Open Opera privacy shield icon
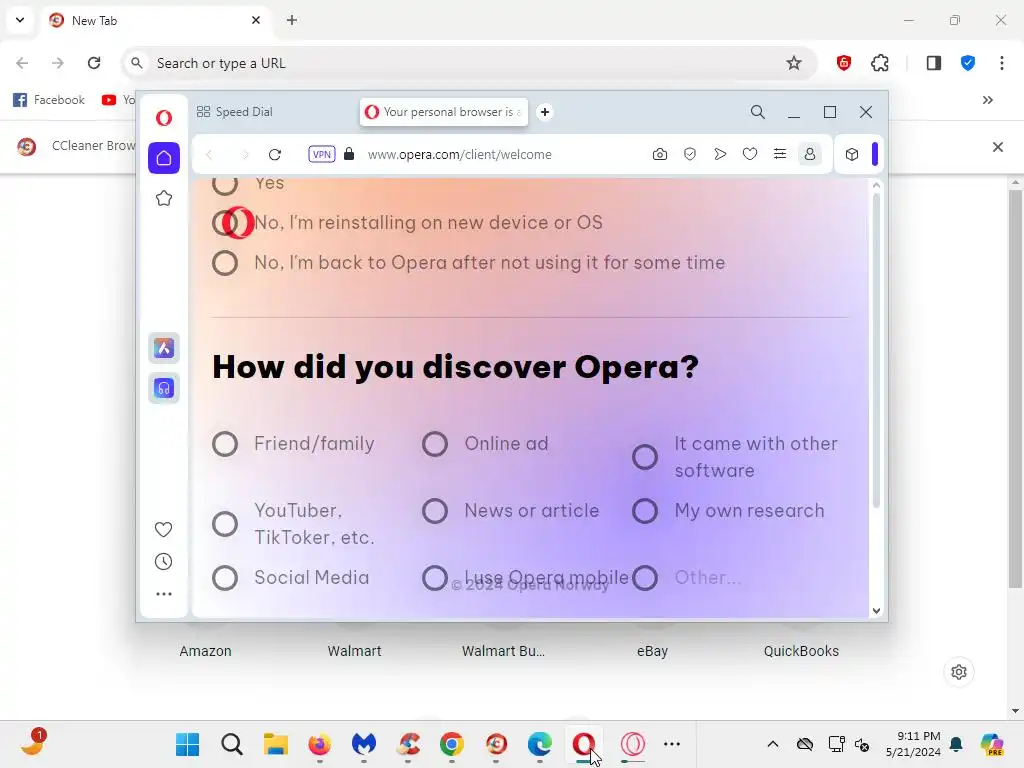Viewport: 1024px width, 768px height. tap(690, 155)
